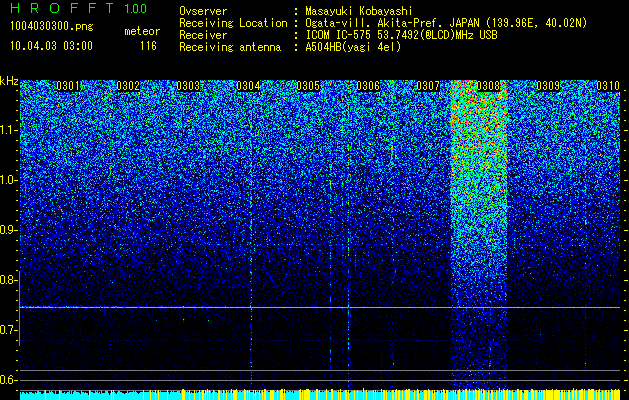Click the 0302 time marker
The image size is (629, 400).
tap(128, 86)
